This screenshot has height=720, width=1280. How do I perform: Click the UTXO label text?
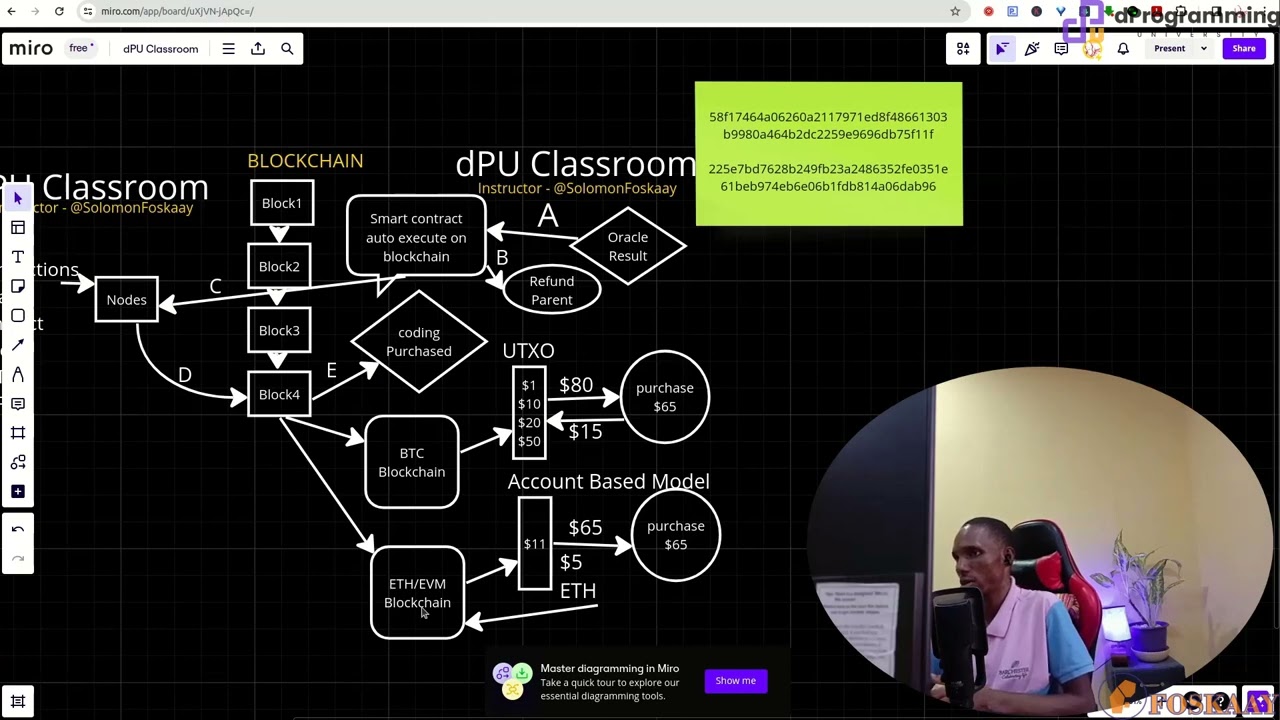click(528, 351)
